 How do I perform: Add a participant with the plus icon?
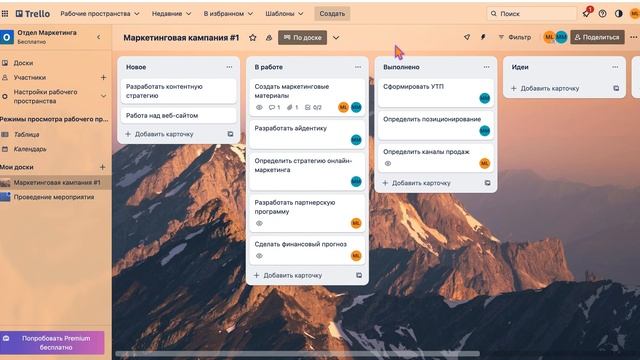pyautogui.click(x=103, y=77)
